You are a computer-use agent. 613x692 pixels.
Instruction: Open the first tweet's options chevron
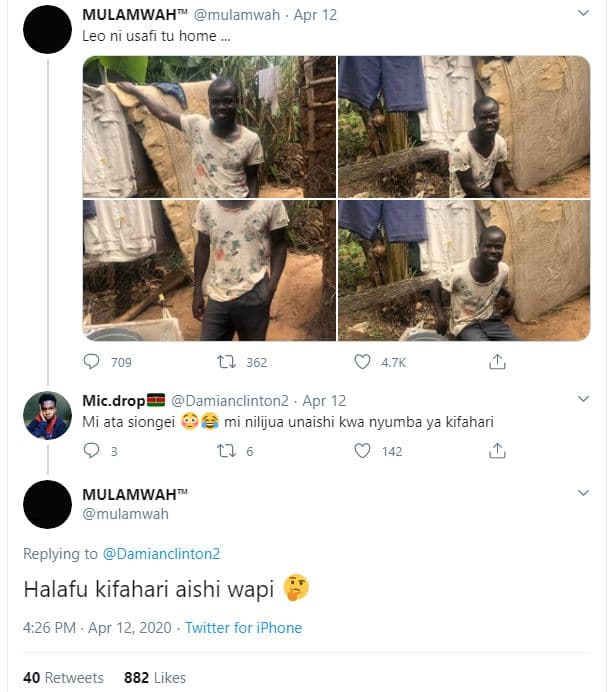point(584,14)
